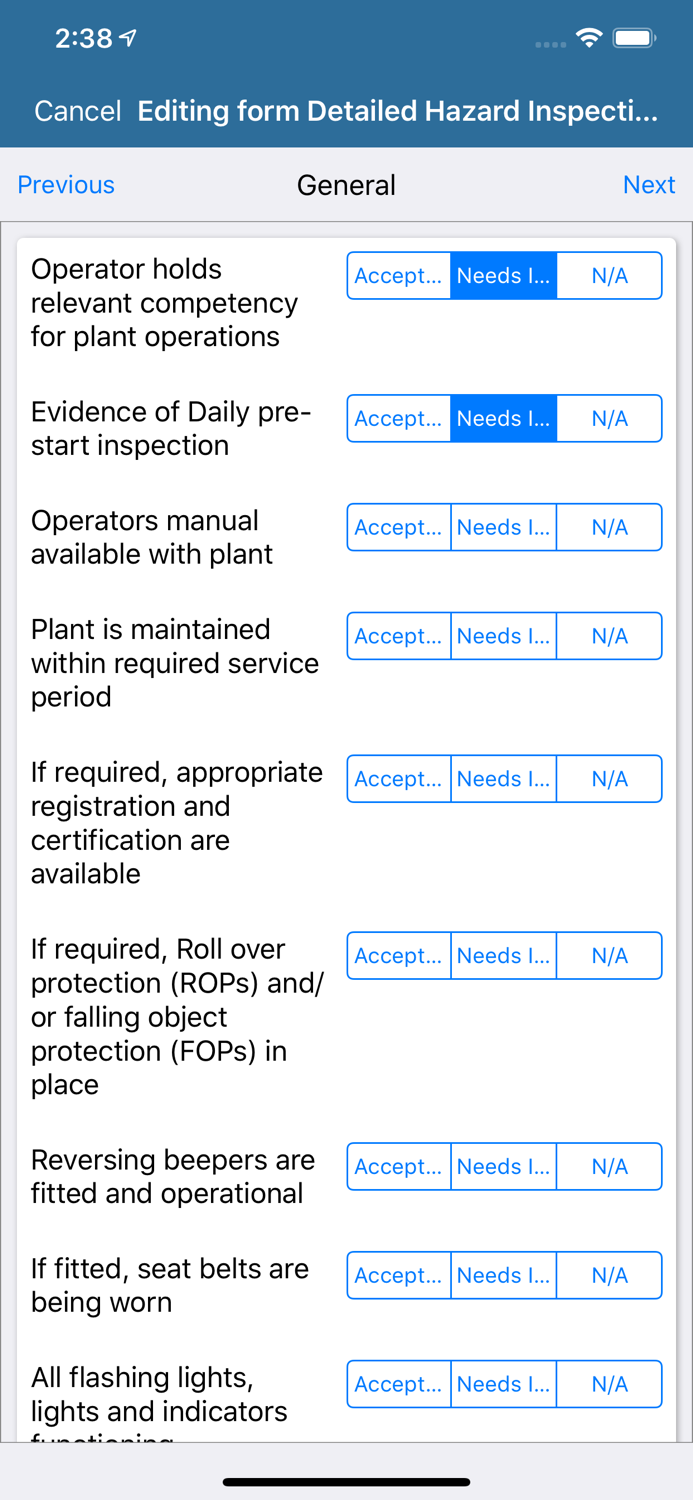Image resolution: width=693 pixels, height=1500 pixels.
Task: Mark flashing lights and indicators Acceptable
Action: (x=399, y=1385)
